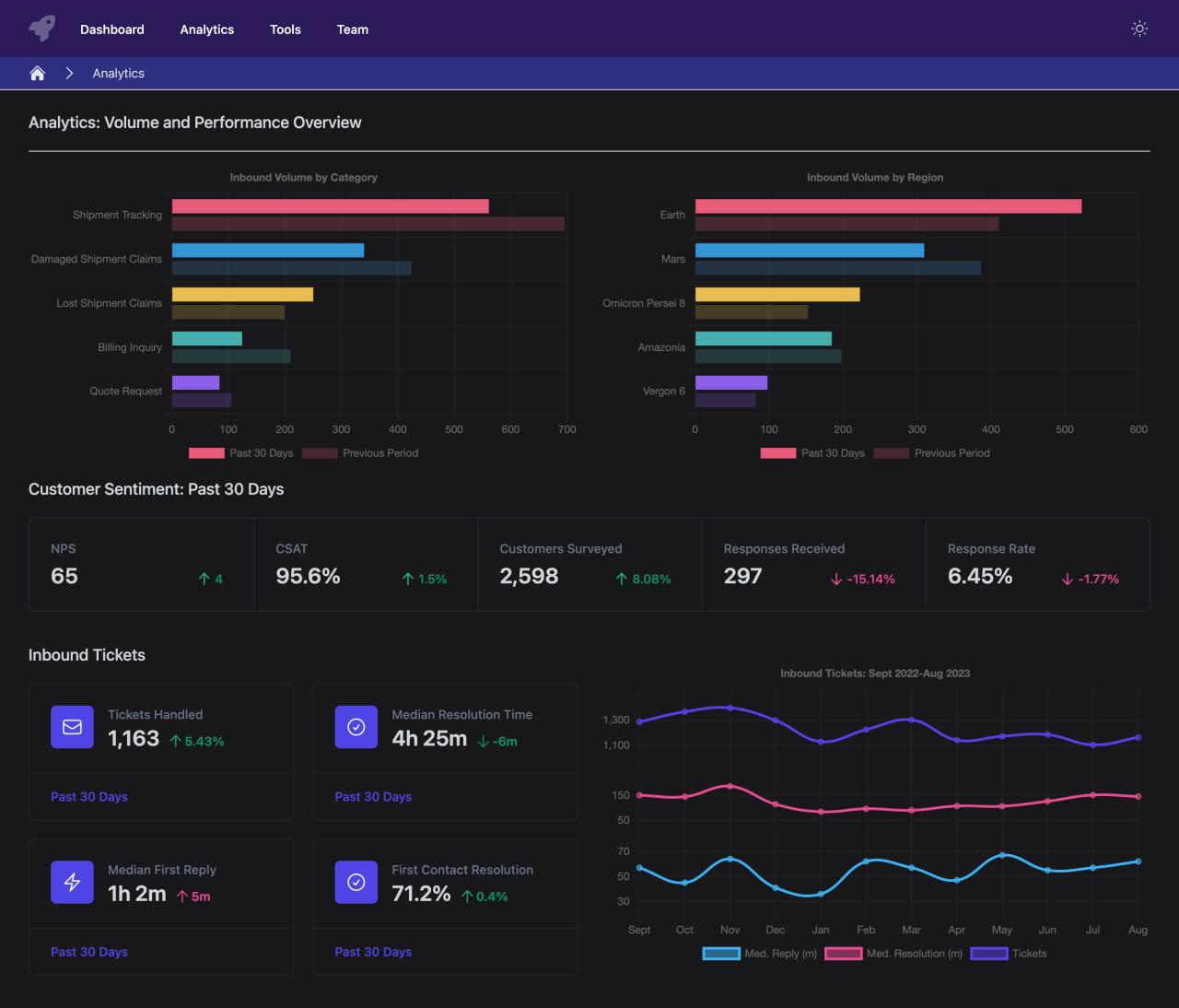1179x1008 pixels.
Task: Open the Team nav item
Action: pyautogui.click(x=353, y=29)
